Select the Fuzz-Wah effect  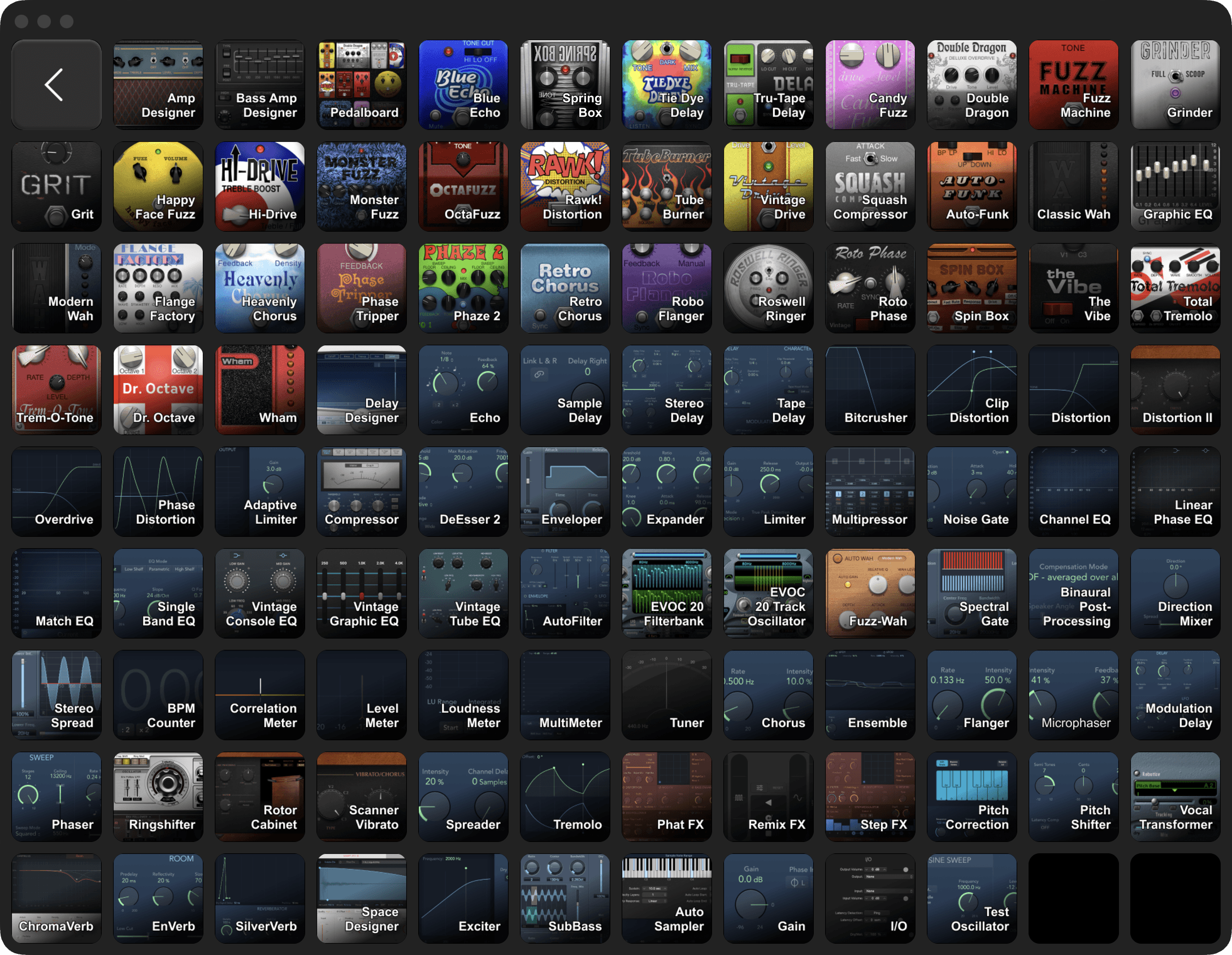870,593
